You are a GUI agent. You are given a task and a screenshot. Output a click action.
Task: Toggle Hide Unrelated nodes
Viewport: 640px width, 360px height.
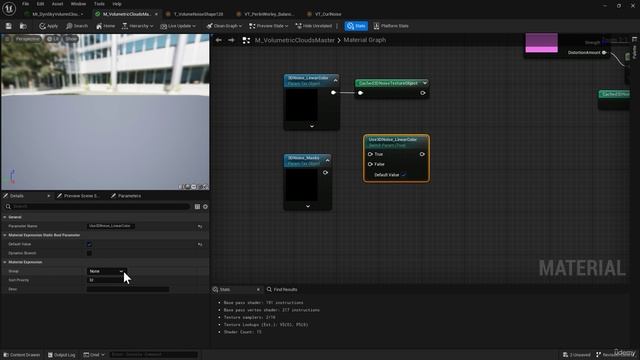pyautogui.click(x=313, y=26)
